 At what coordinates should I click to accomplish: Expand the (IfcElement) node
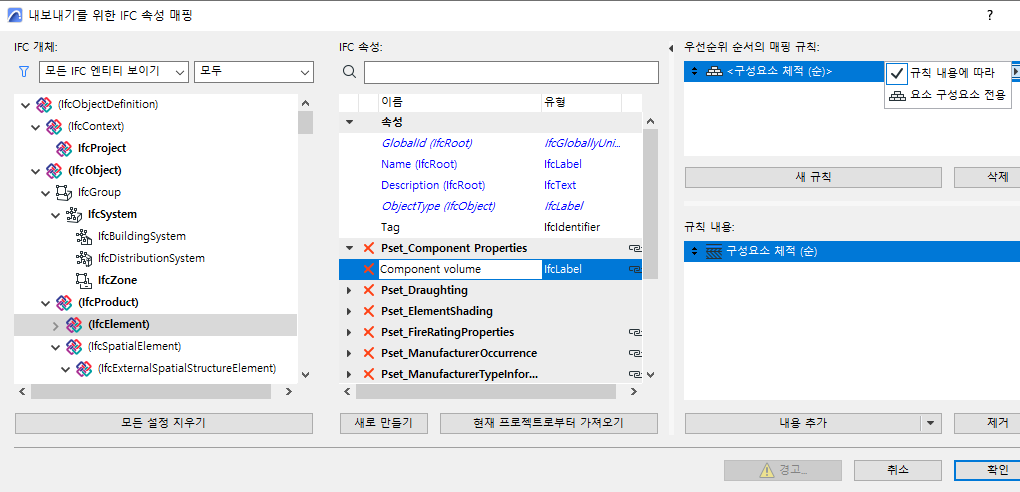(56, 324)
